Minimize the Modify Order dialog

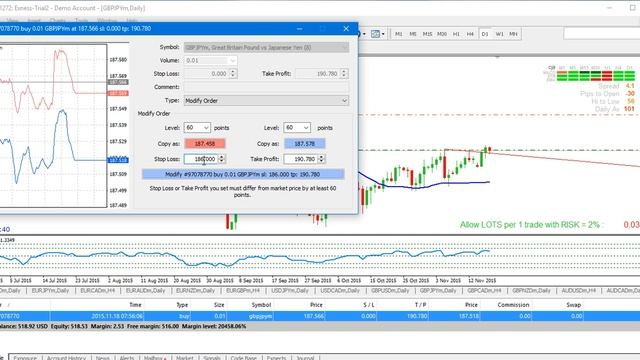click(300, 29)
